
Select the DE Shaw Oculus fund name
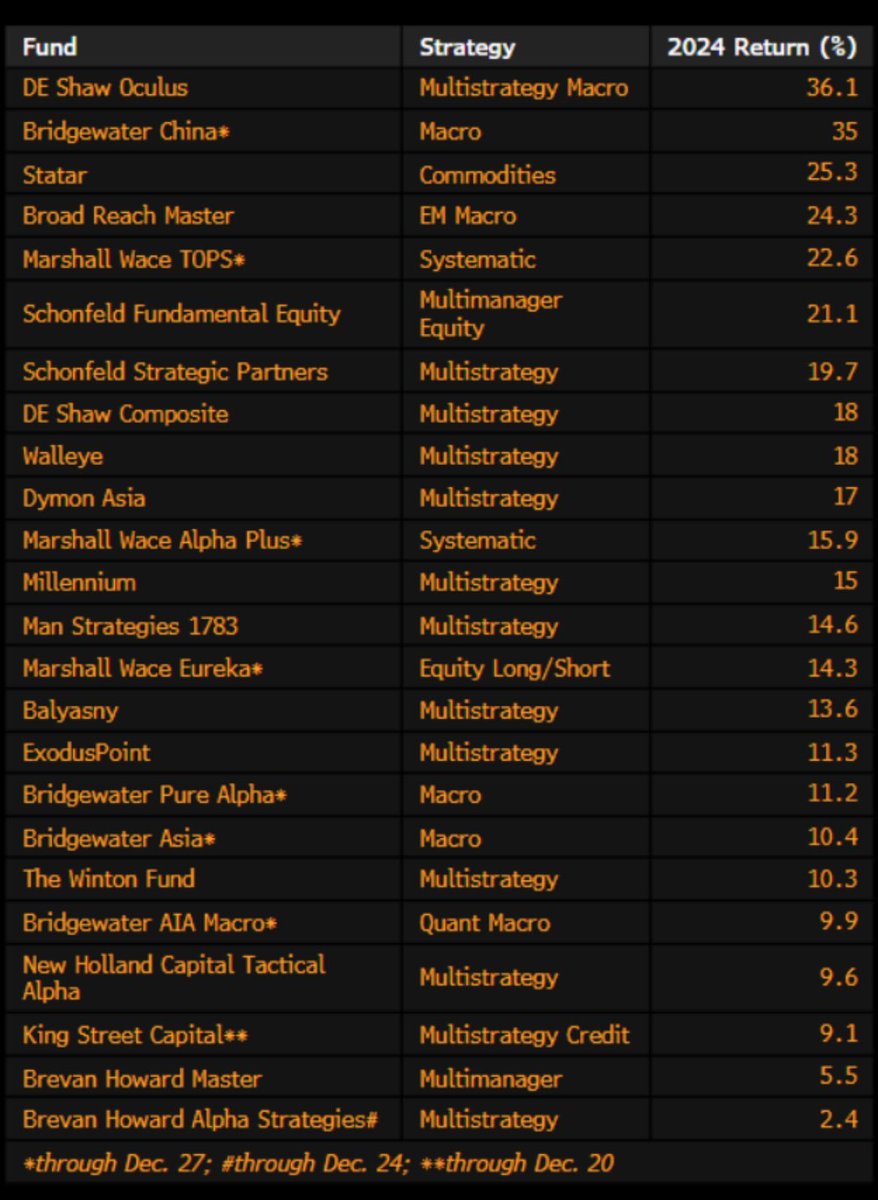[x=105, y=88]
